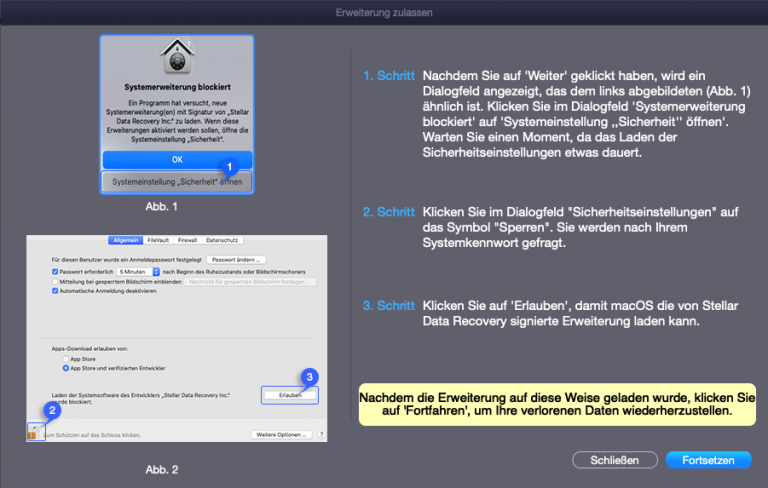Click the padlock icon in security settings
Viewport: 768px width, 488px height.
[x=32, y=430]
